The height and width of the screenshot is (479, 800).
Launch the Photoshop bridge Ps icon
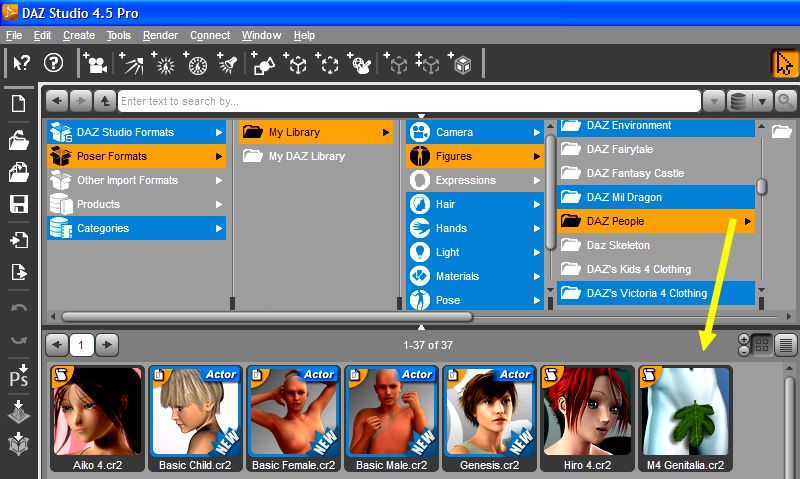19,376
